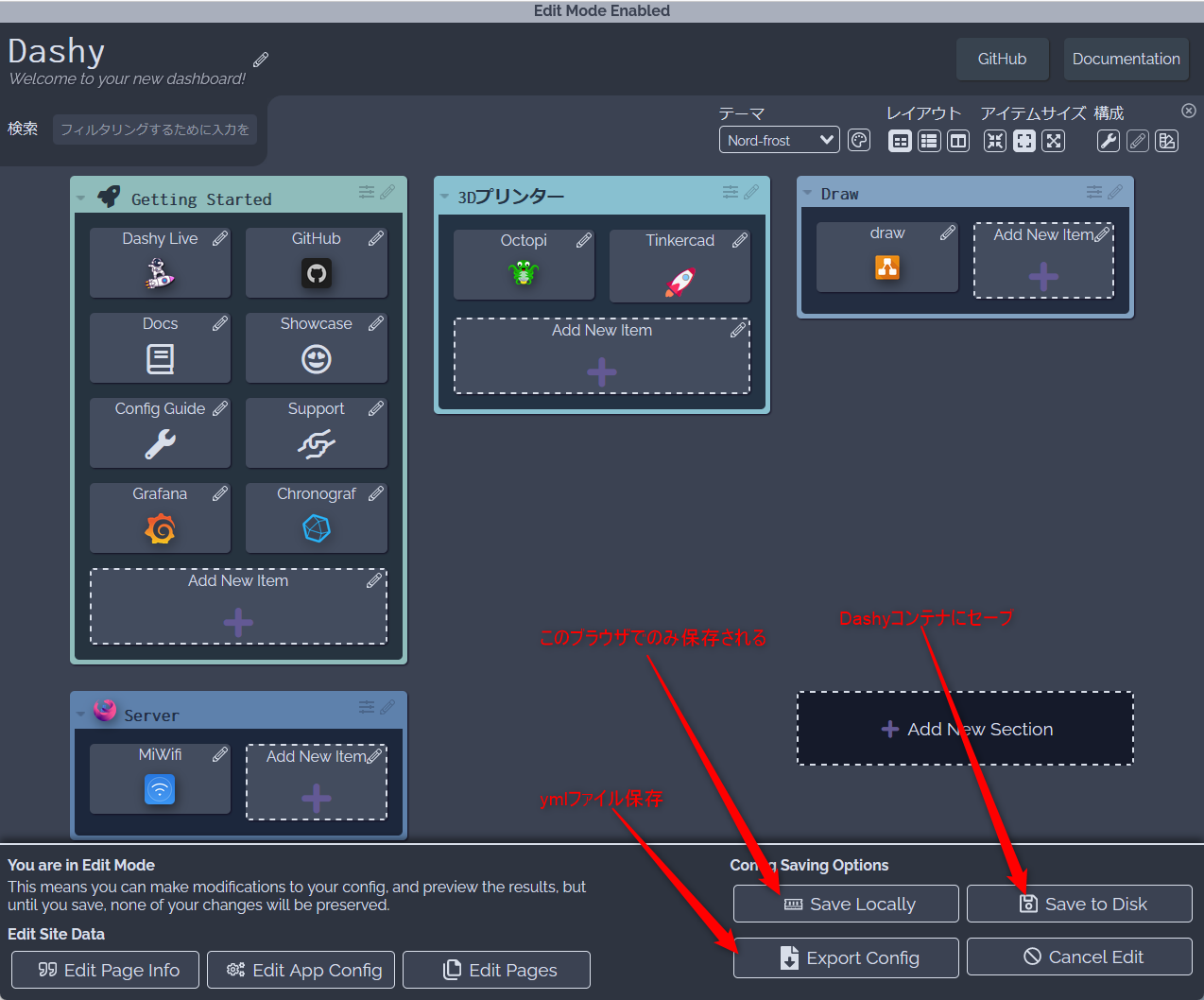Set item size to medium
Screen dimensions: 1204x1000
tap(1024, 141)
